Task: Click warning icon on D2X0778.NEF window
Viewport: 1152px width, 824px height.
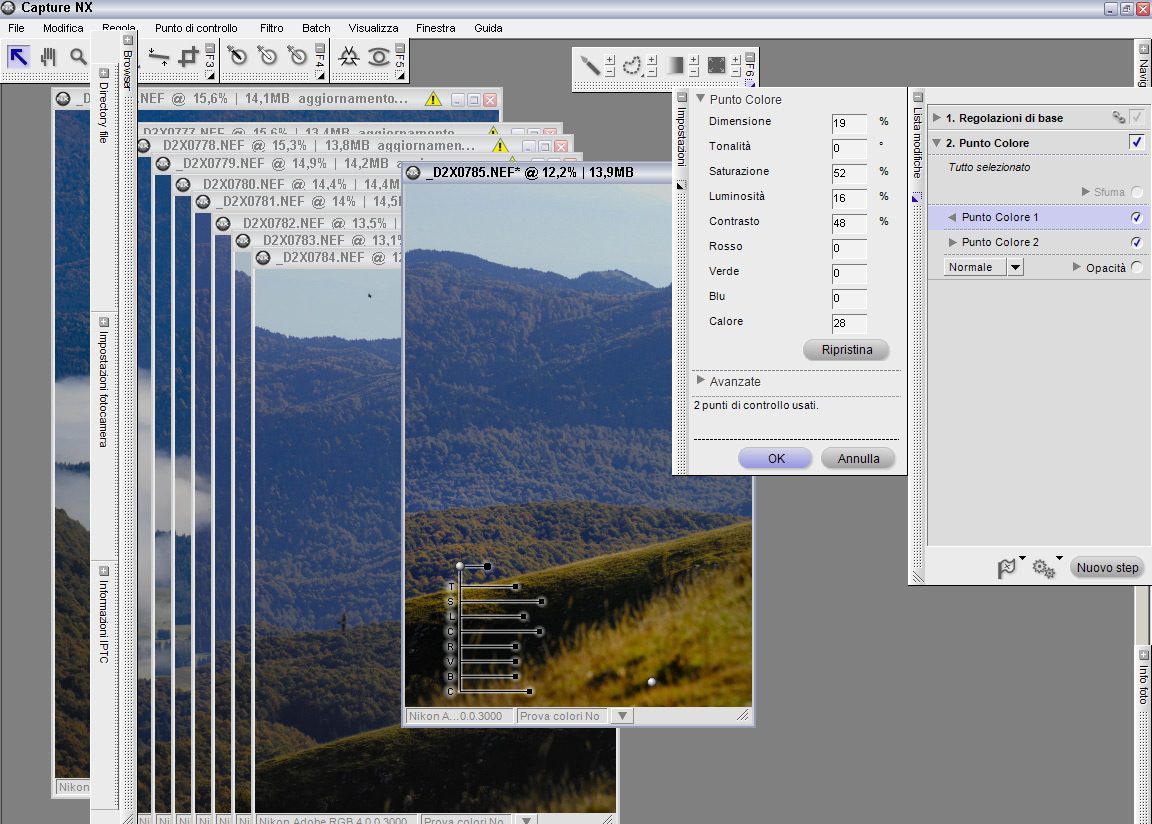Action: pyautogui.click(x=500, y=145)
